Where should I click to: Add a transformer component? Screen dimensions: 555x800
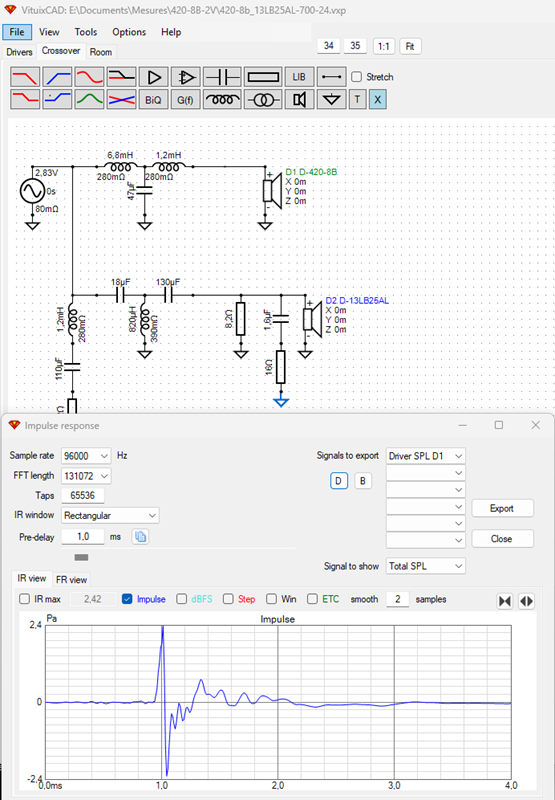point(263,99)
